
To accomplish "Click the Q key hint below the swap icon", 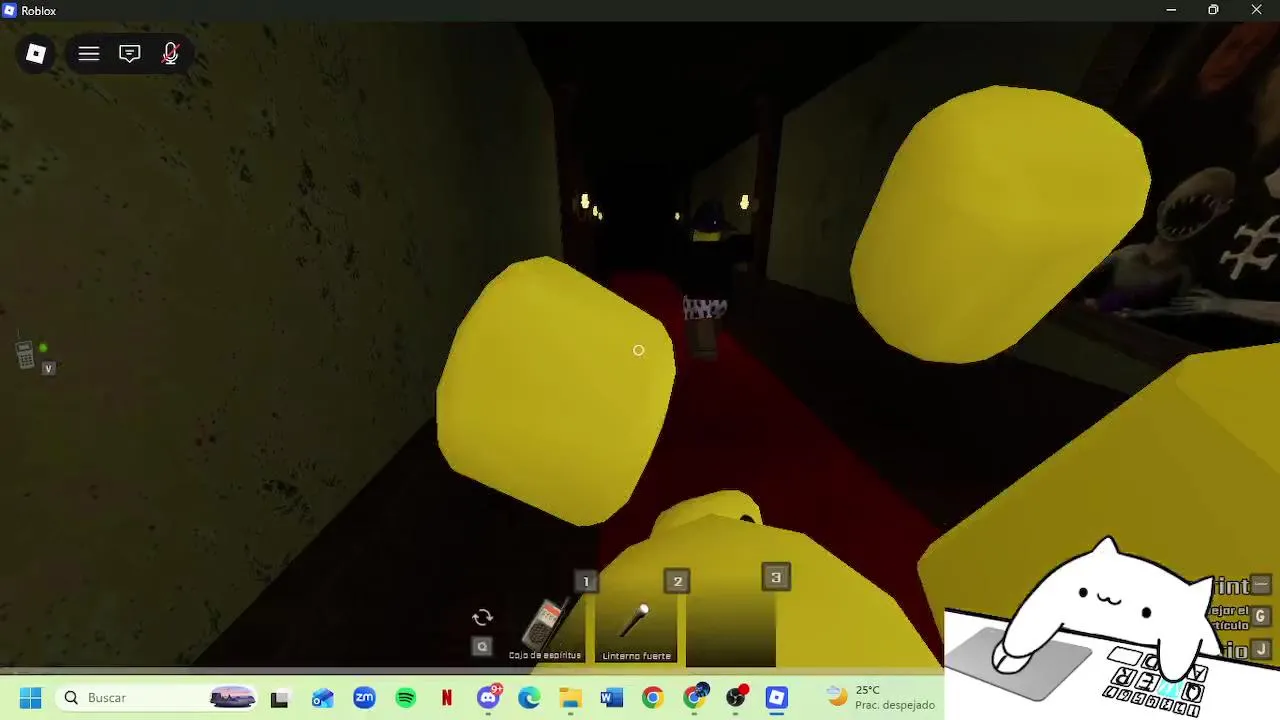I will click(x=482, y=647).
